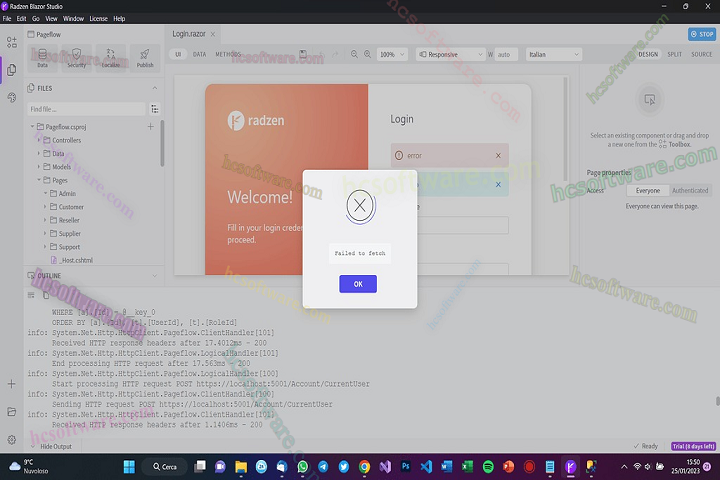The image size is (720, 480).
Task: Click the Save icon in designer toolbar
Action: pyautogui.click(x=303, y=54)
